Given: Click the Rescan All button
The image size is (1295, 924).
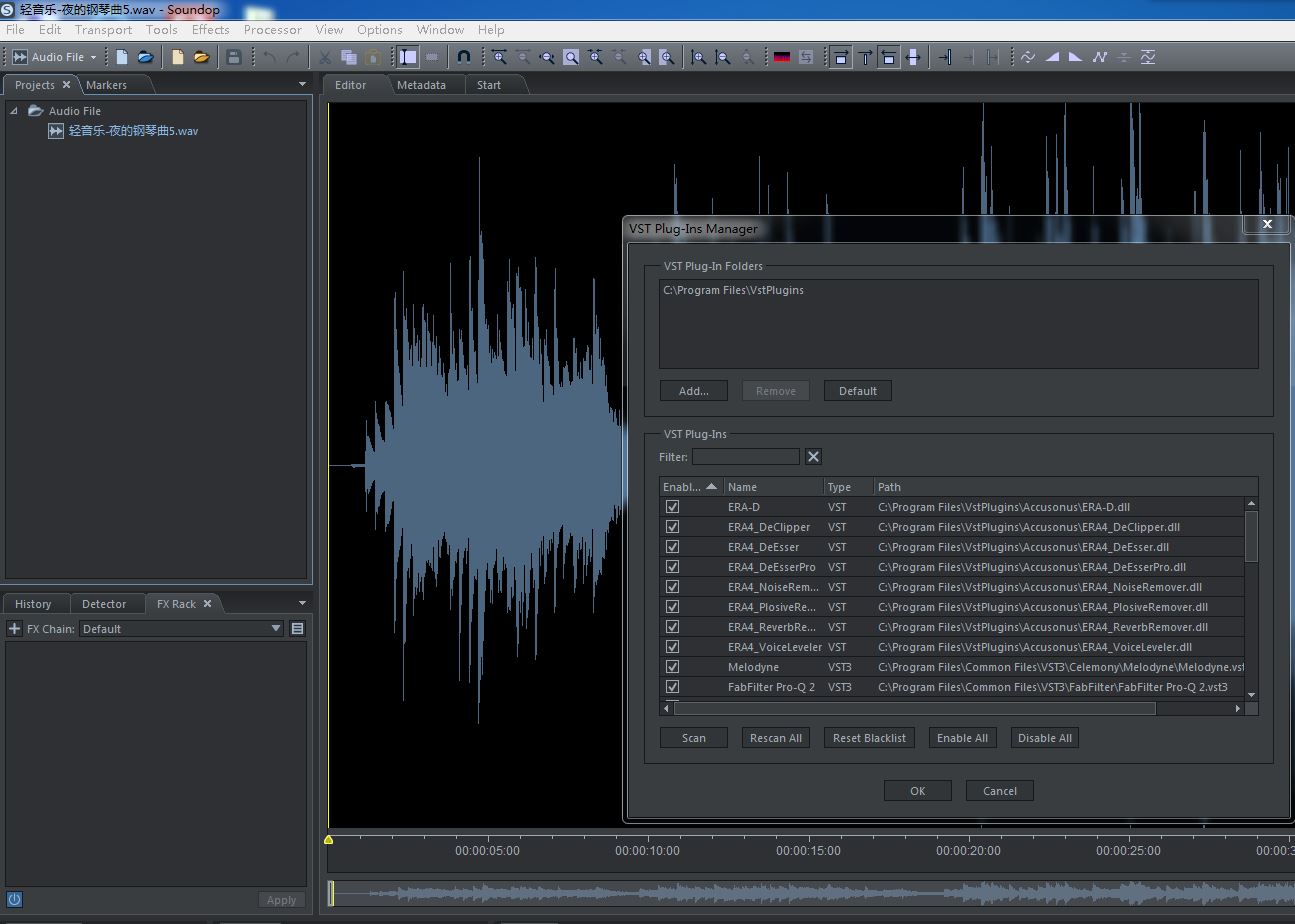Looking at the screenshot, I should pos(775,738).
